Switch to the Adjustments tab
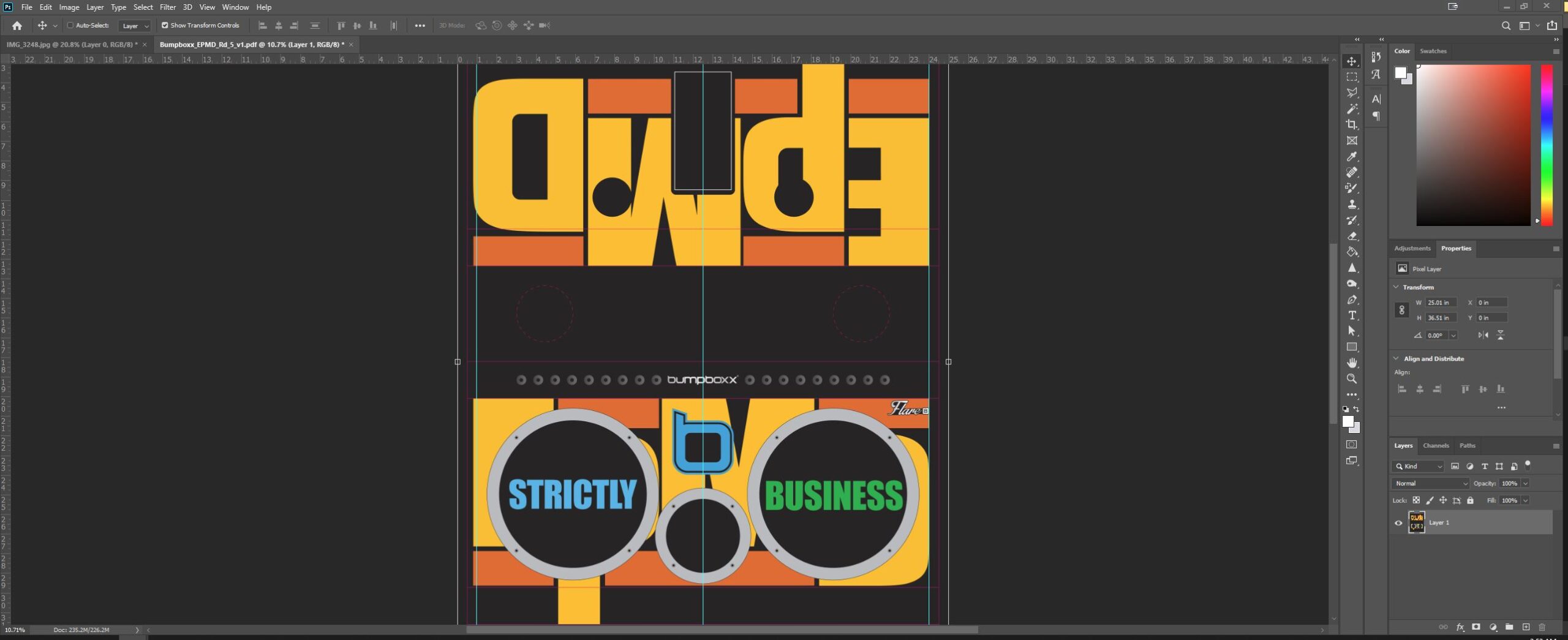Viewport: 1568px width, 640px height. click(x=1412, y=248)
